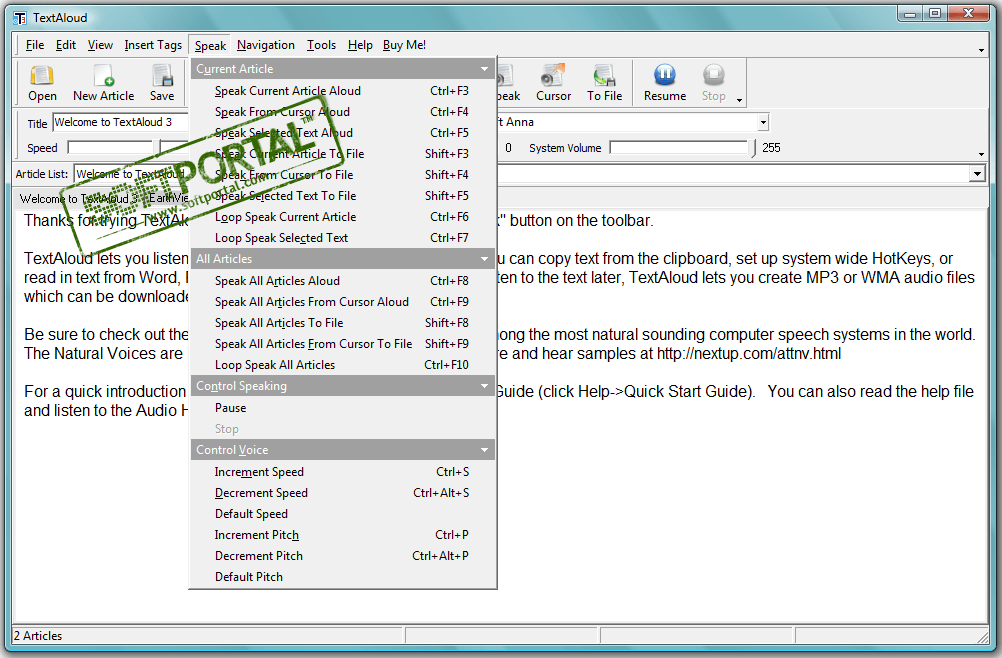Collapse the Control Voice menu section

point(484,450)
